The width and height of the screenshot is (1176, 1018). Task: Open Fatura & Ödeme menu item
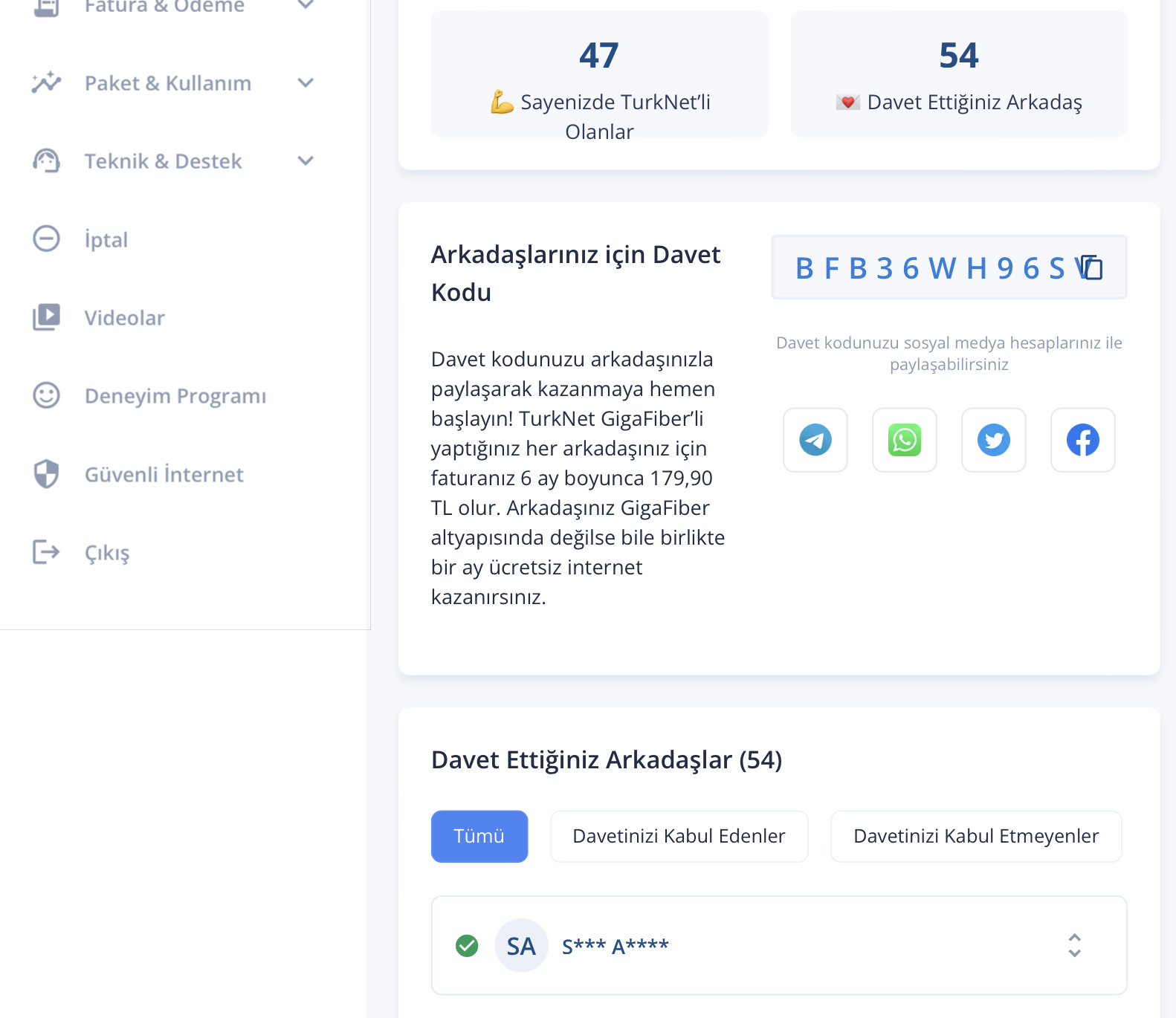click(x=164, y=6)
